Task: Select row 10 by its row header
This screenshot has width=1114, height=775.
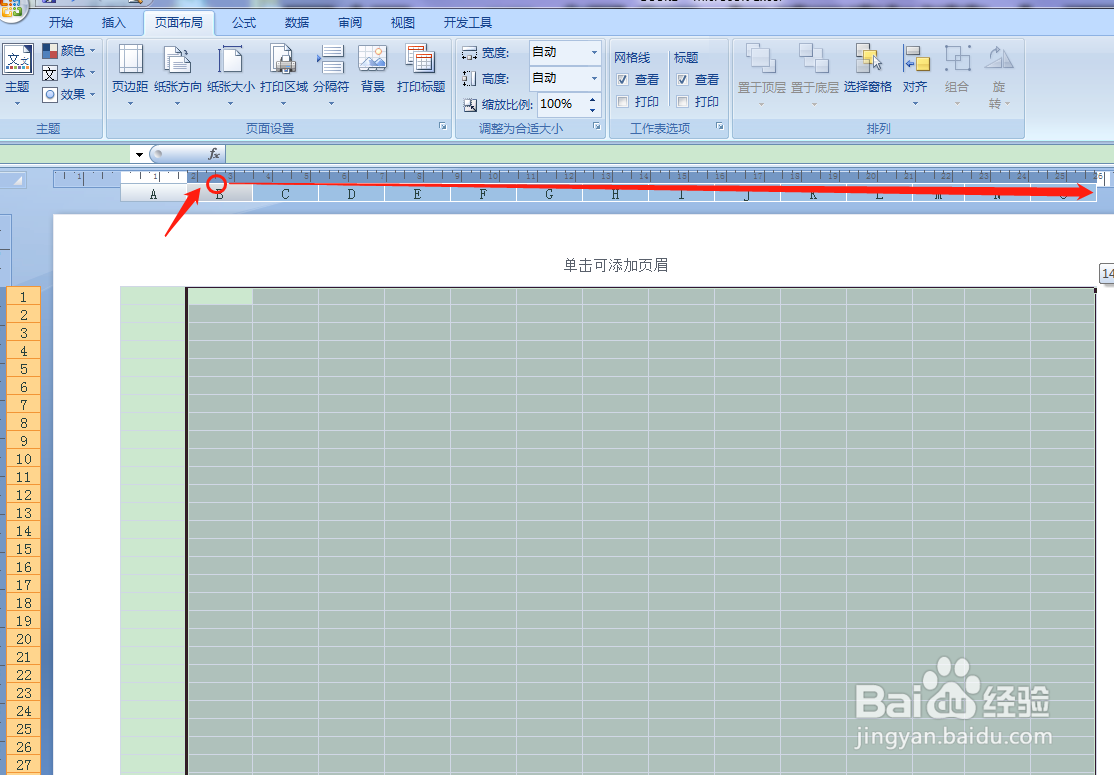Action: (x=22, y=459)
